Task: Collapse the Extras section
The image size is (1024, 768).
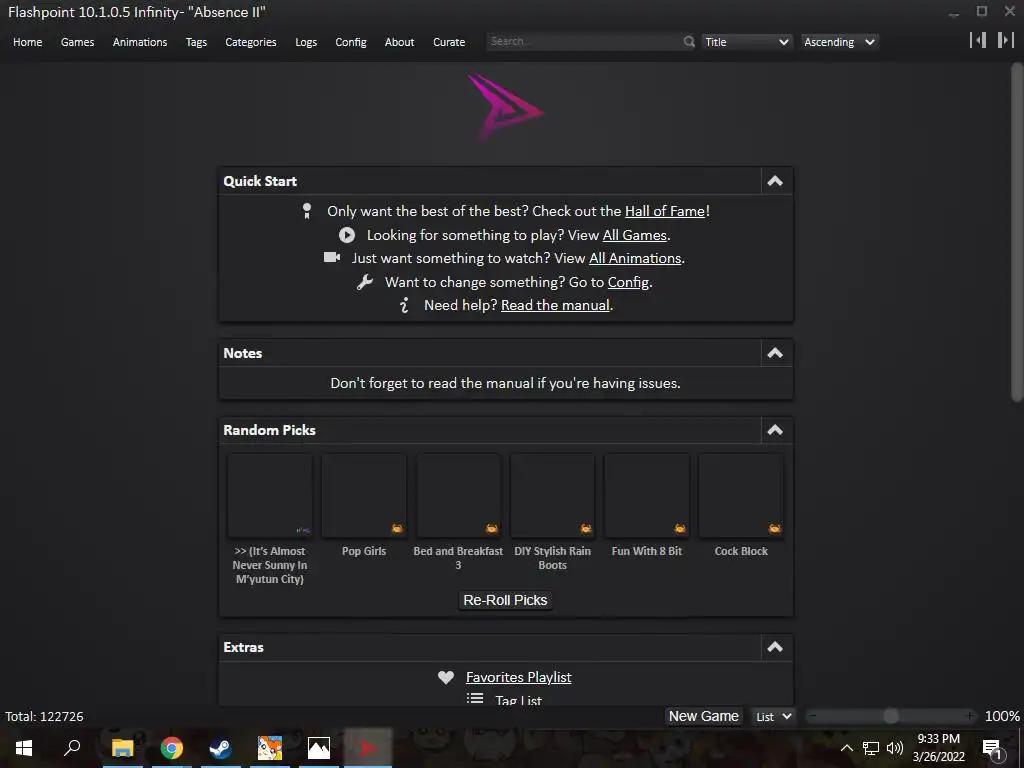Action: (x=775, y=647)
